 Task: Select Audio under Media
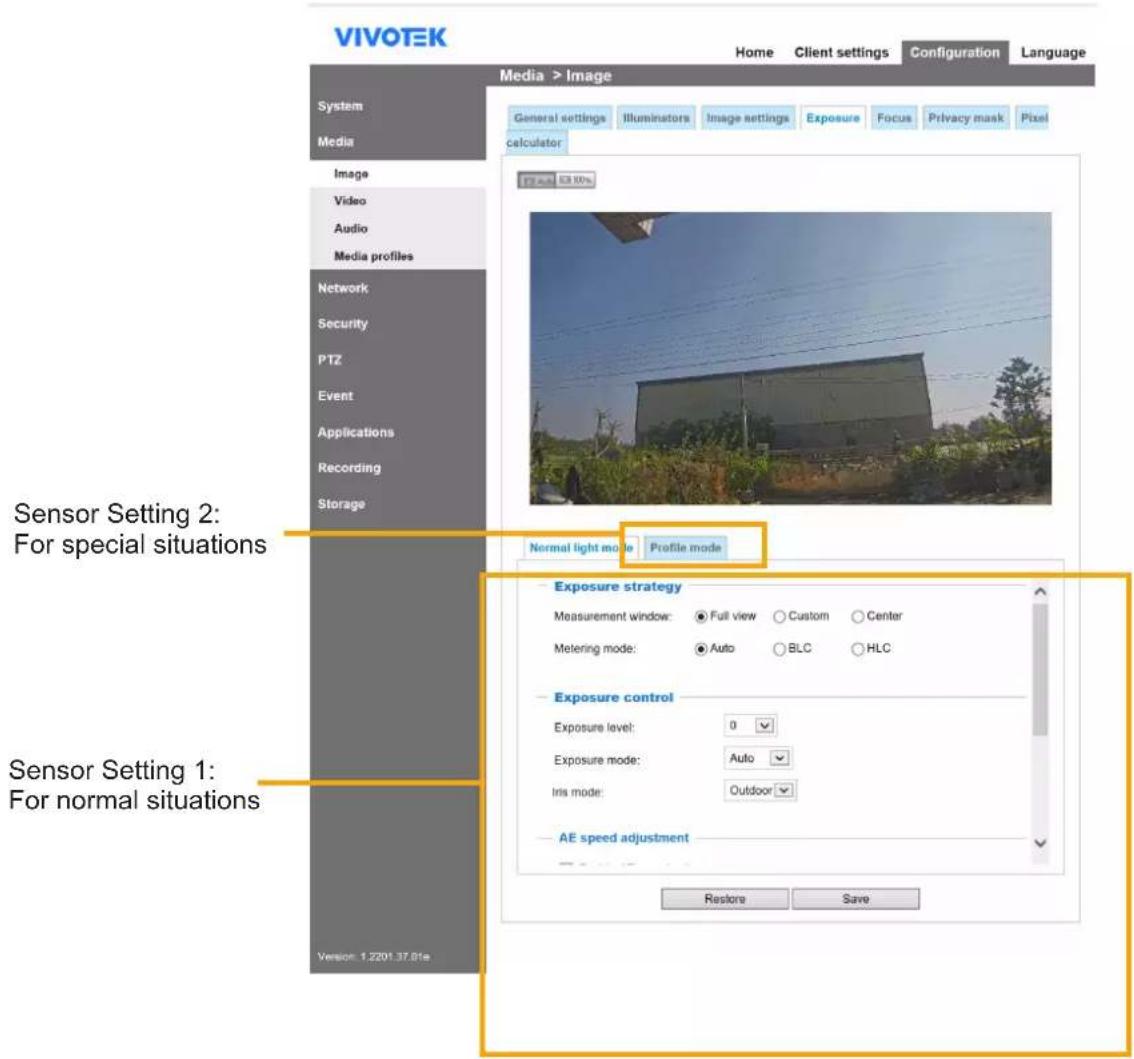pyautogui.click(x=351, y=228)
